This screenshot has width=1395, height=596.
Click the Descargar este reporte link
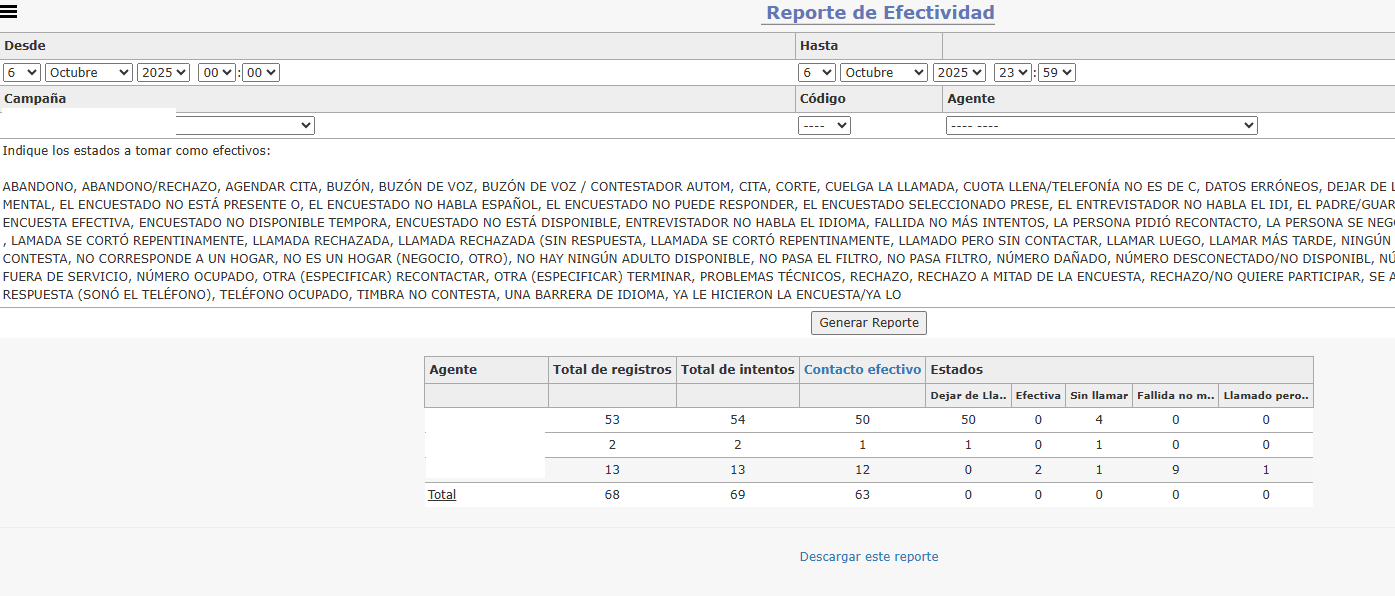coord(869,557)
